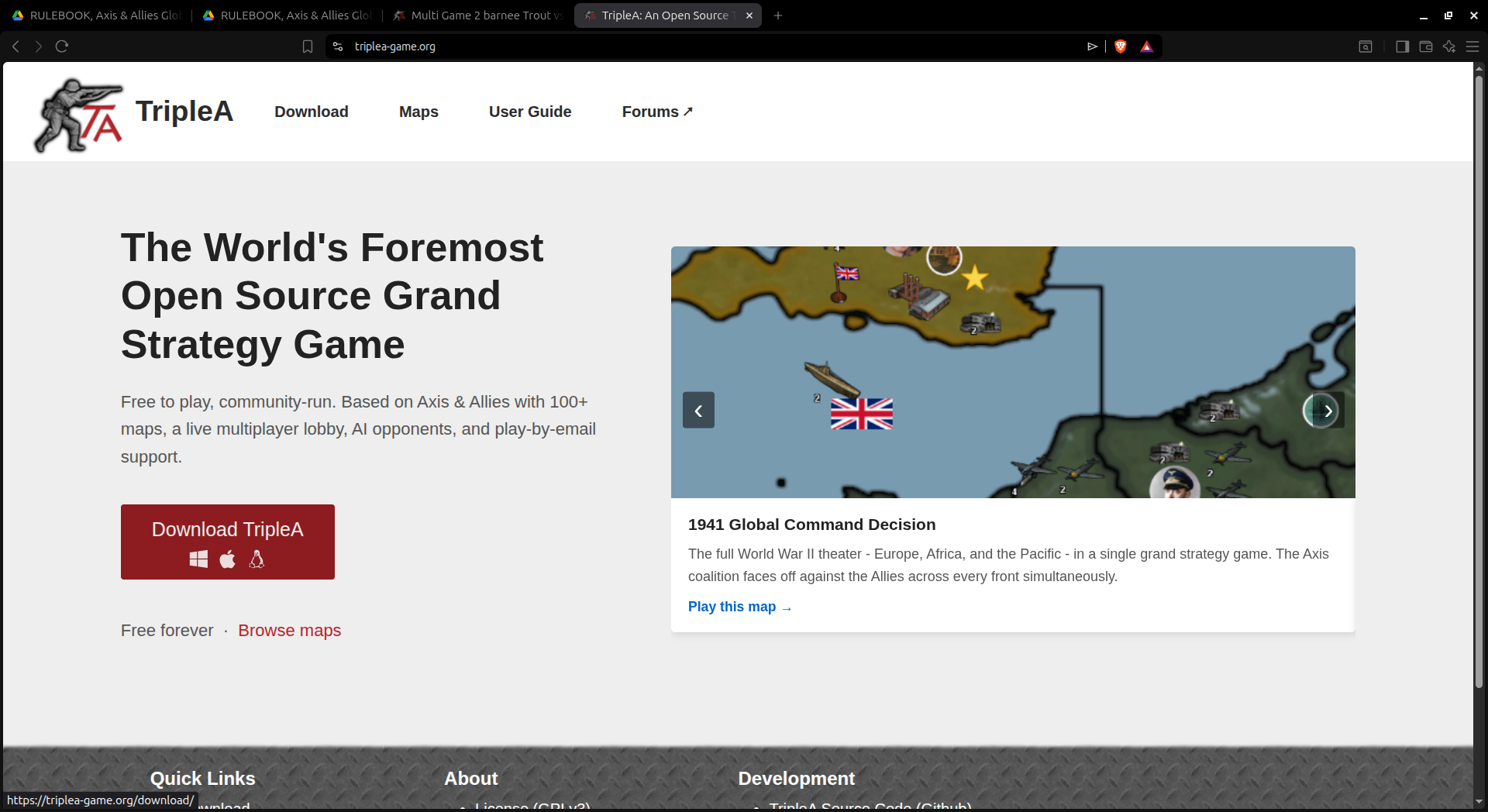Click the Free forever text

pyautogui.click(x=167, y=631)
